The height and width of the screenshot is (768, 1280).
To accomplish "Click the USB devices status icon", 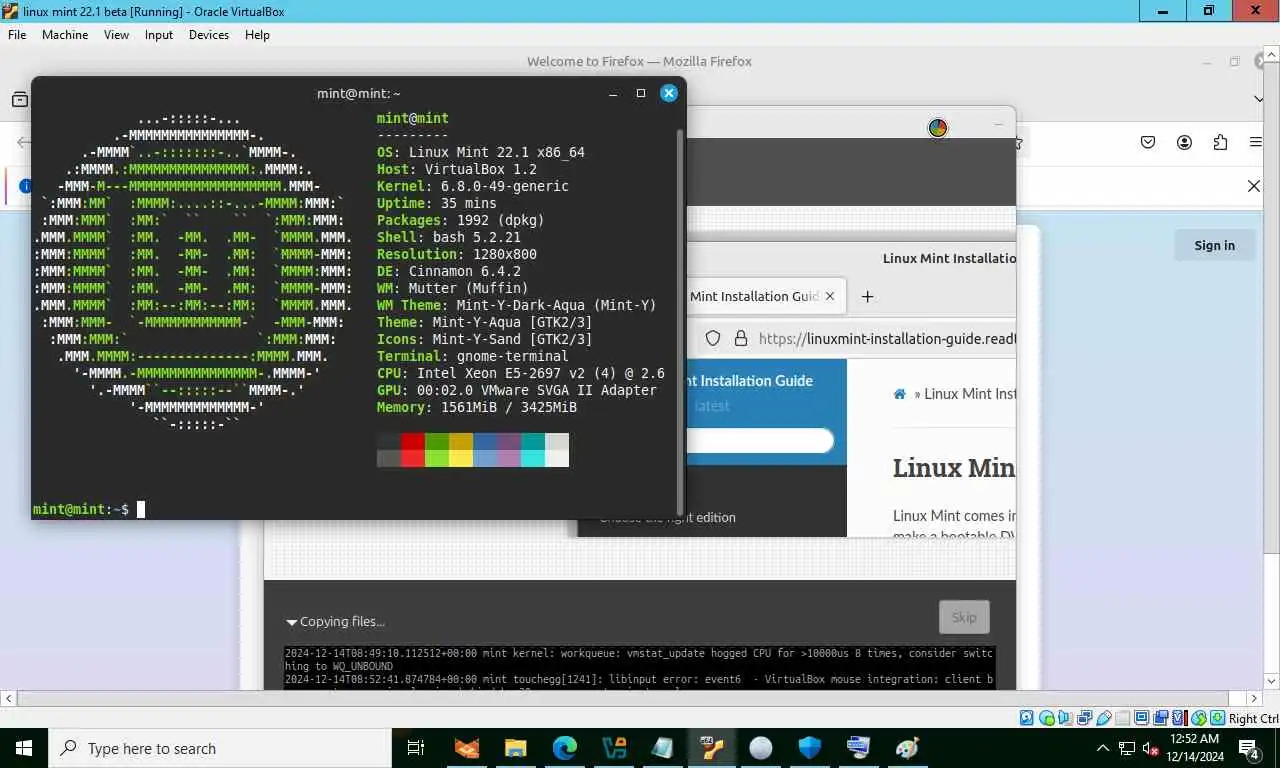I will coord(1104,718).
